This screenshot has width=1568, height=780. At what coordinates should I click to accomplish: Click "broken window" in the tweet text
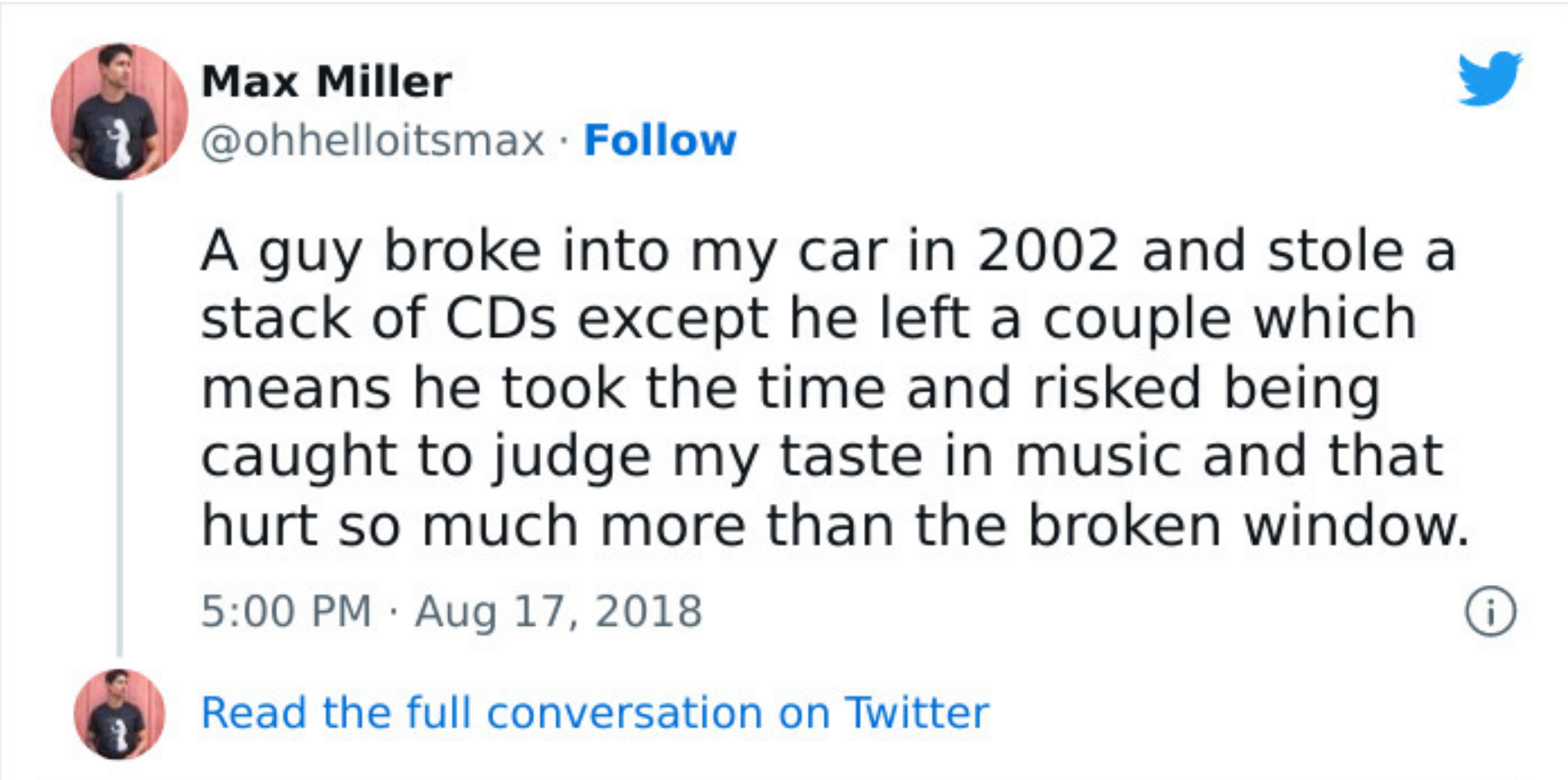pyautogui.click(x=1248, y=525)
